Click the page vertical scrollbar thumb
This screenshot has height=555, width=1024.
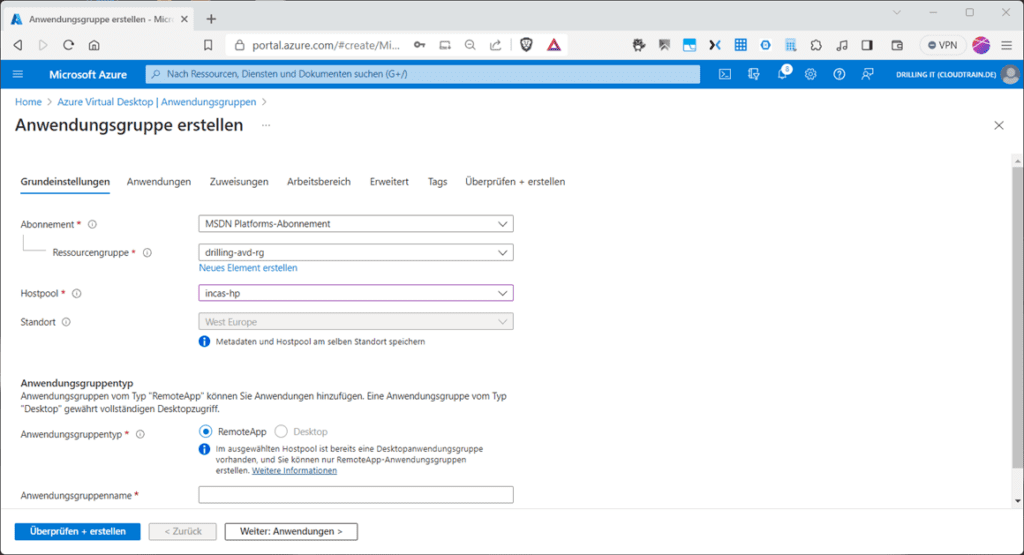(x=1017, y=316)
